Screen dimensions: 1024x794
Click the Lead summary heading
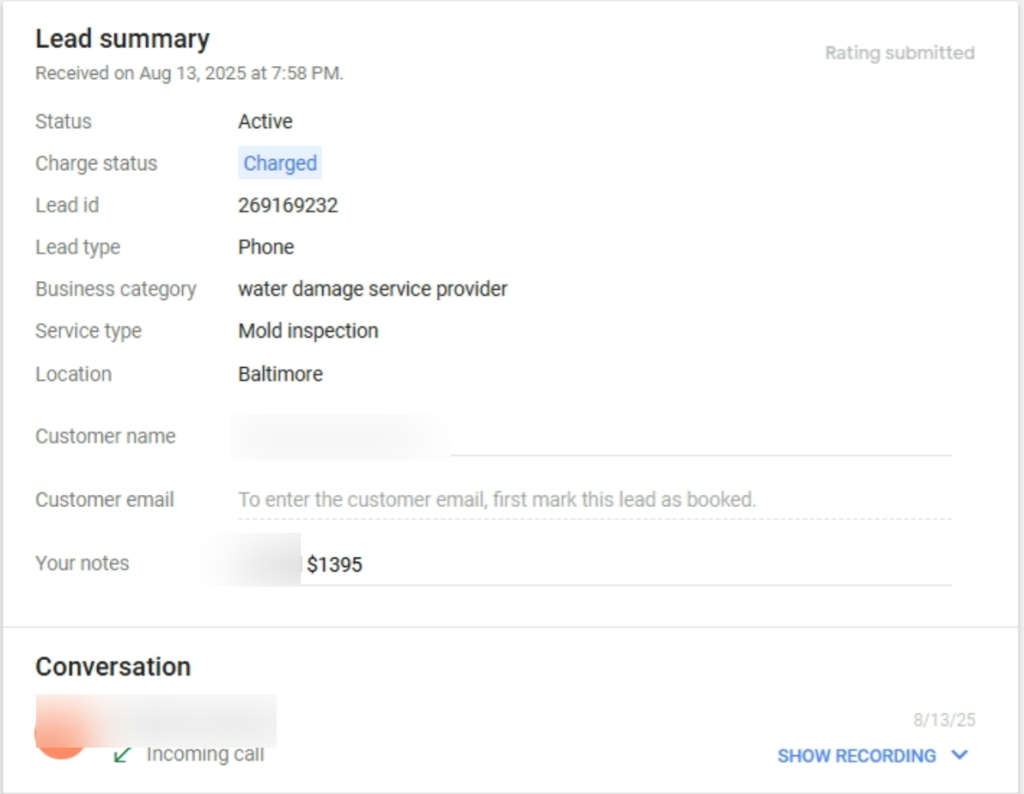pos(122,39)
